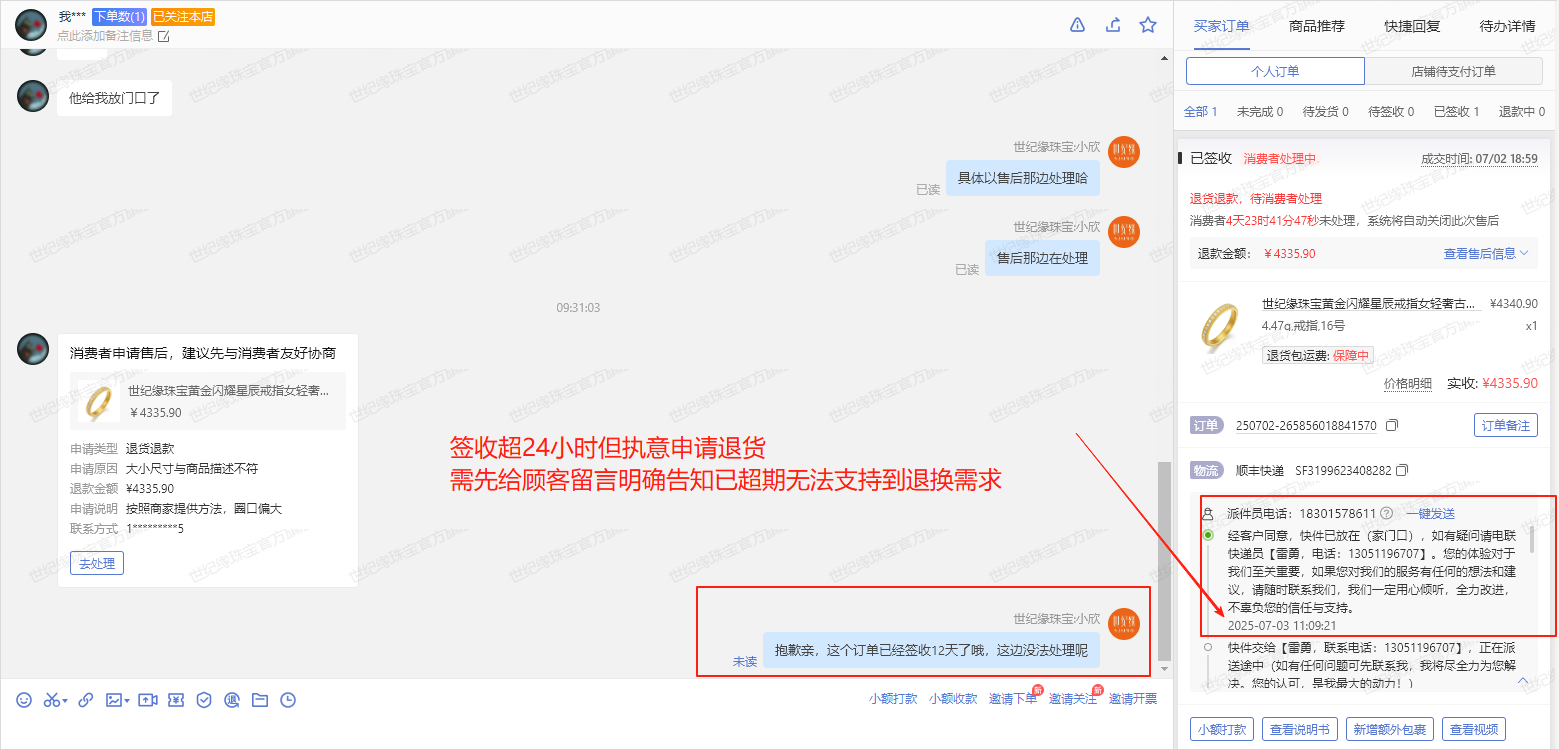Switch to 店铺待支付订单 view
Image resolution: width=1559 pixels, height=749 pixels.
[x=1453, y=71]
